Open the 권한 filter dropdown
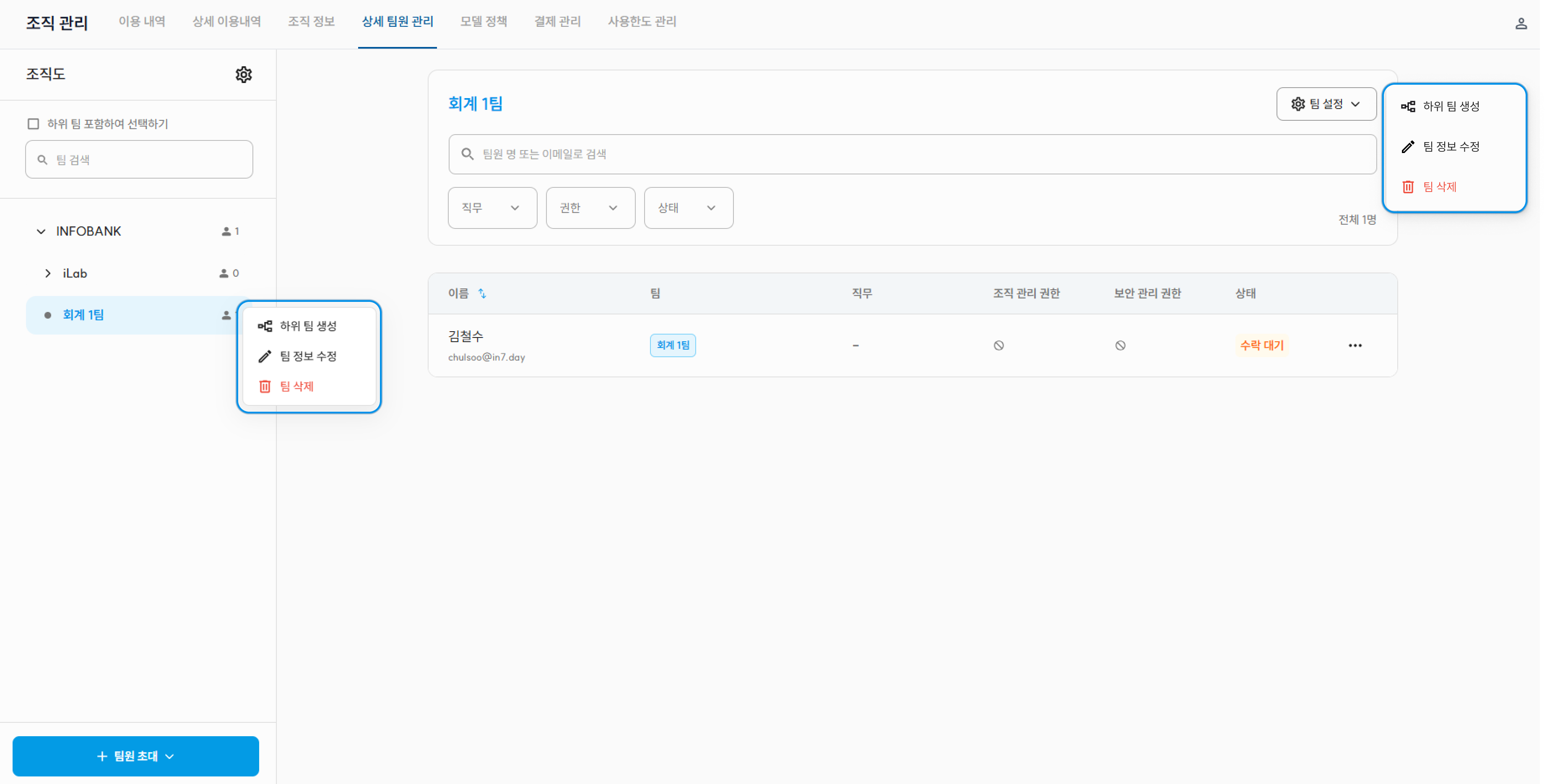The height and width of the screenshot is (784, 1560). (590, 208)
